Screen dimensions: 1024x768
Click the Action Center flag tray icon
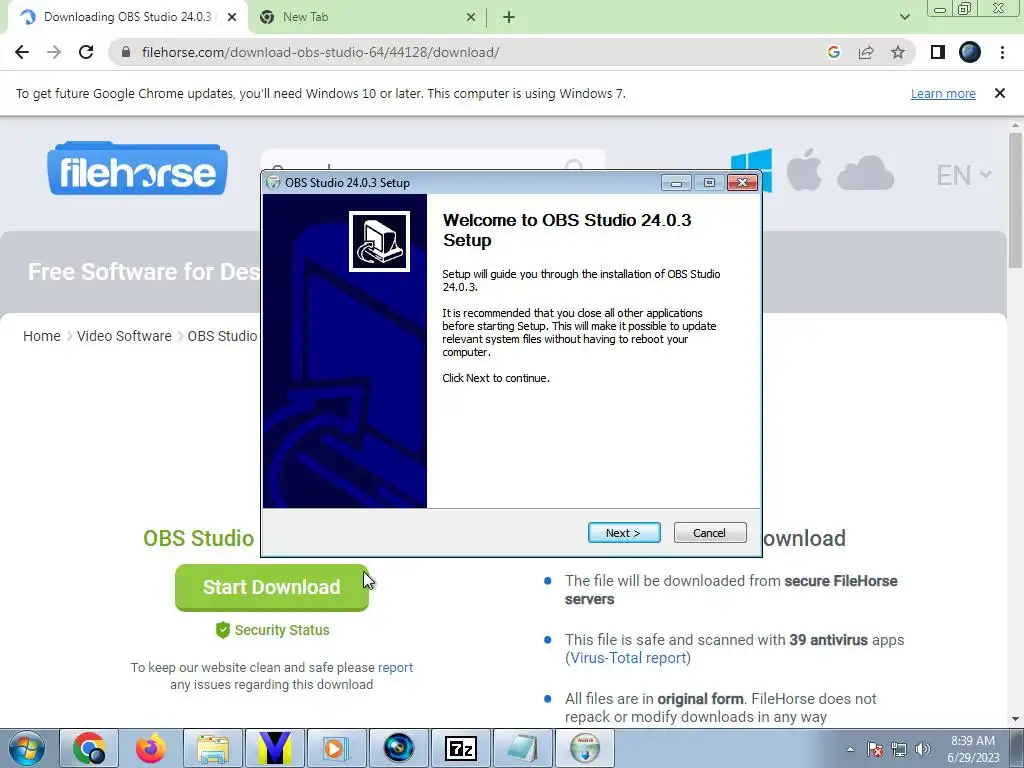[874, 749]
